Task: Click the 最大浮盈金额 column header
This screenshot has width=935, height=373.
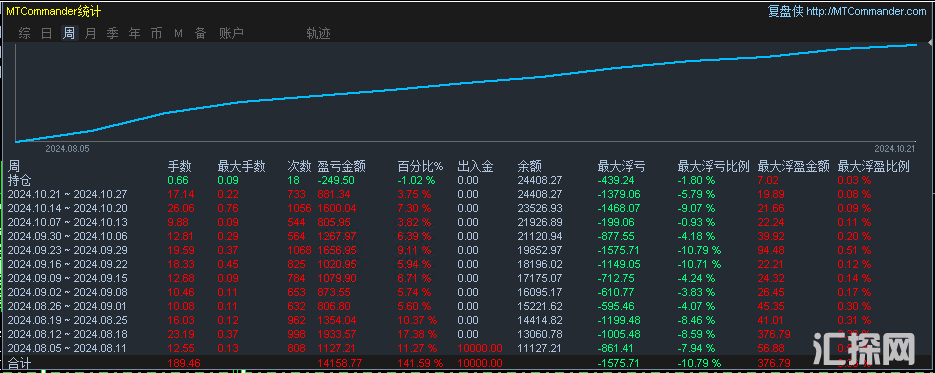Action: (794, 166)
